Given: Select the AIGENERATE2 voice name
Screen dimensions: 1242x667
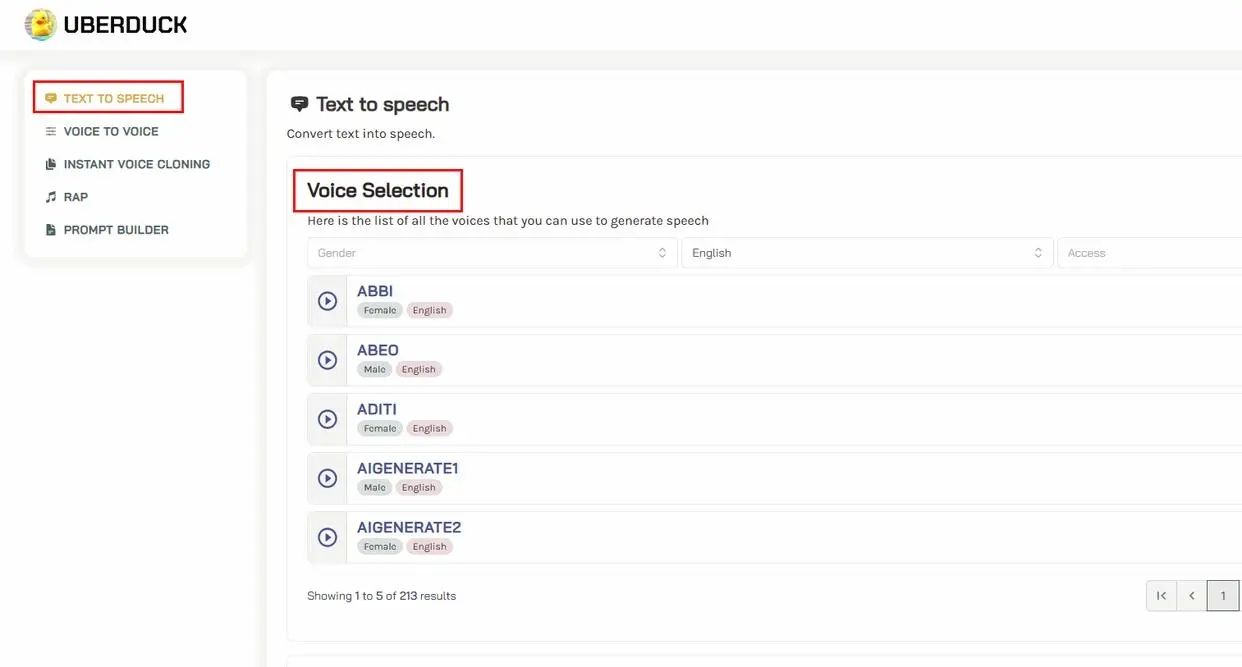Looking at the screenshot, I should click(409, 527).
